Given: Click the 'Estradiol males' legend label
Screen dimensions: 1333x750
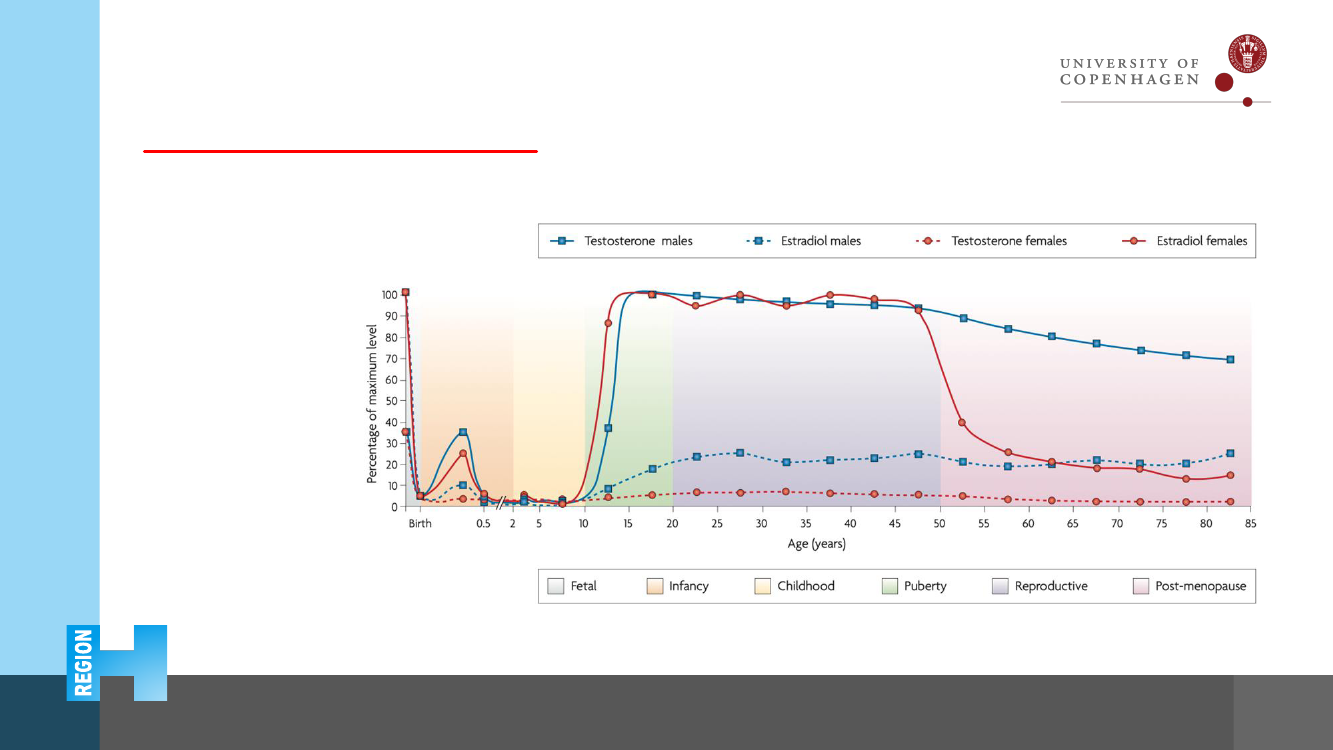Looking at the screenshot, I should 821,241.
